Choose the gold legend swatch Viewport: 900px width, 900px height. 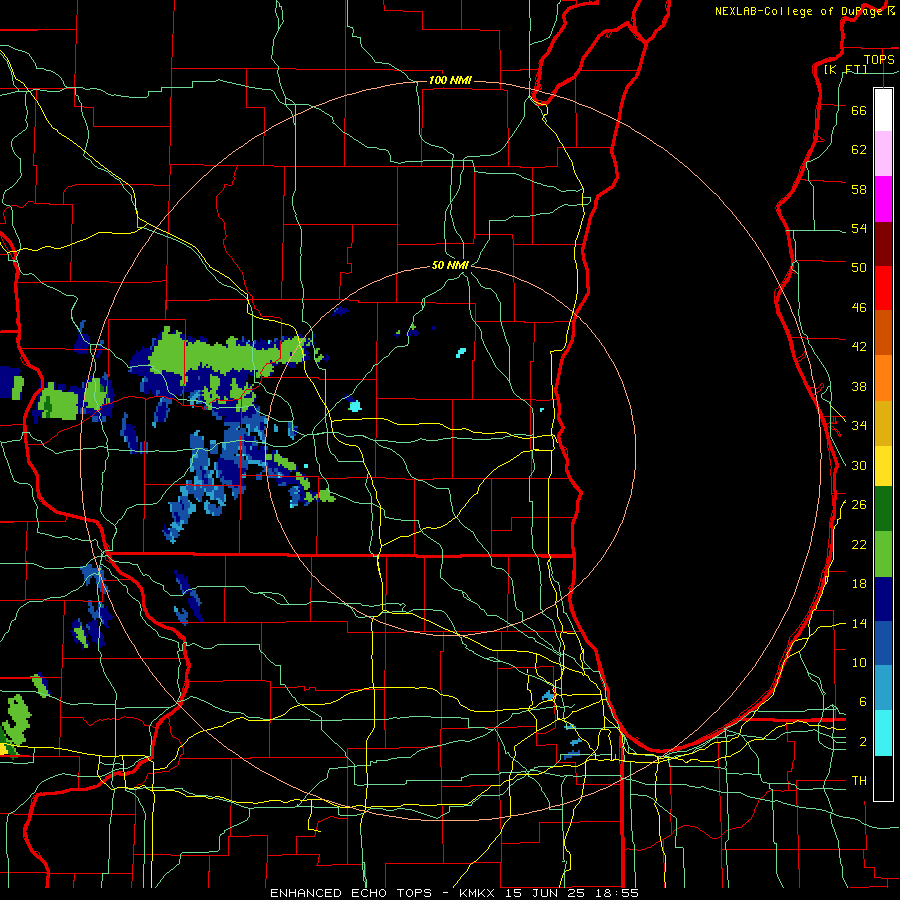click(883, 423)
